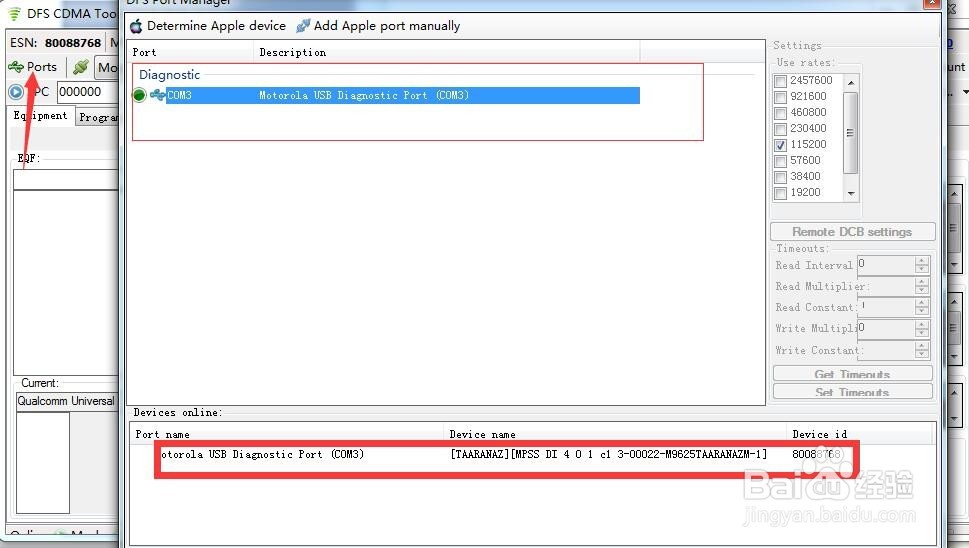
Task: Click the Get Timeouts button
Action: 852,374
